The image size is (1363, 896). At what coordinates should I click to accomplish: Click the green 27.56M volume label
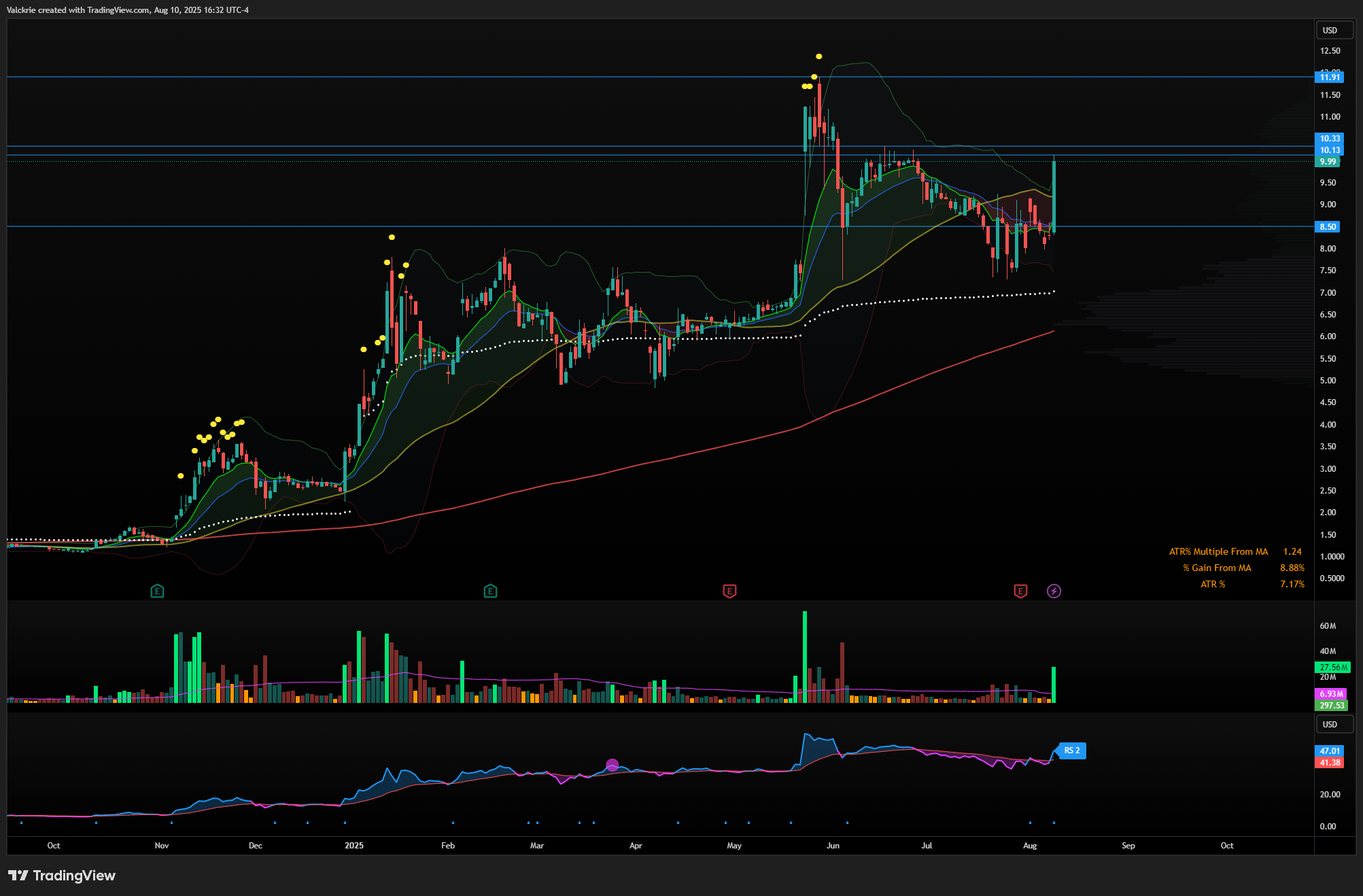[1332, 668]
